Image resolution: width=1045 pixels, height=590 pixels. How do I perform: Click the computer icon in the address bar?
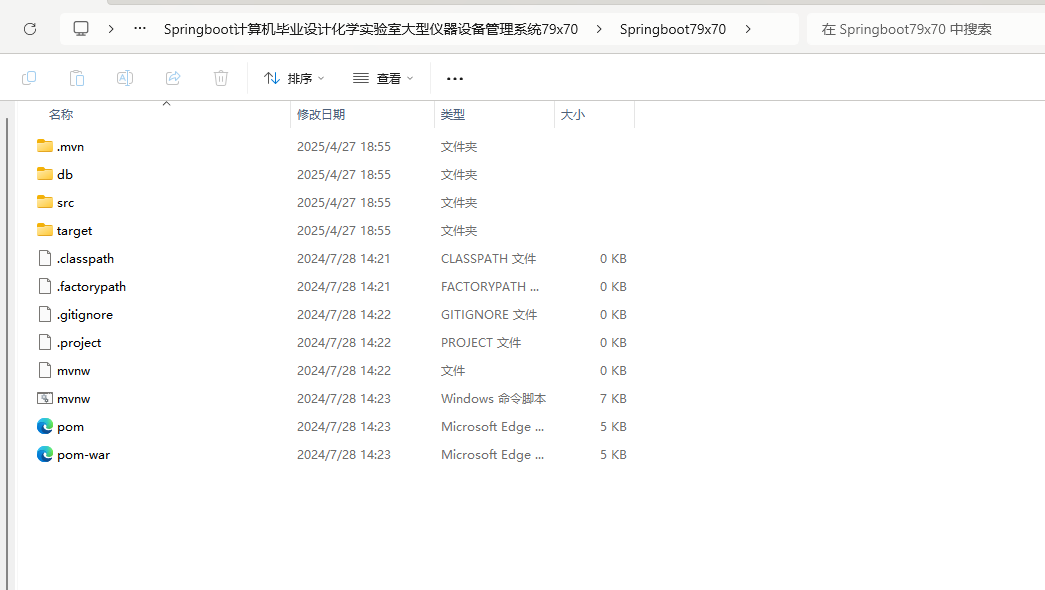click(x=80, y=29)
